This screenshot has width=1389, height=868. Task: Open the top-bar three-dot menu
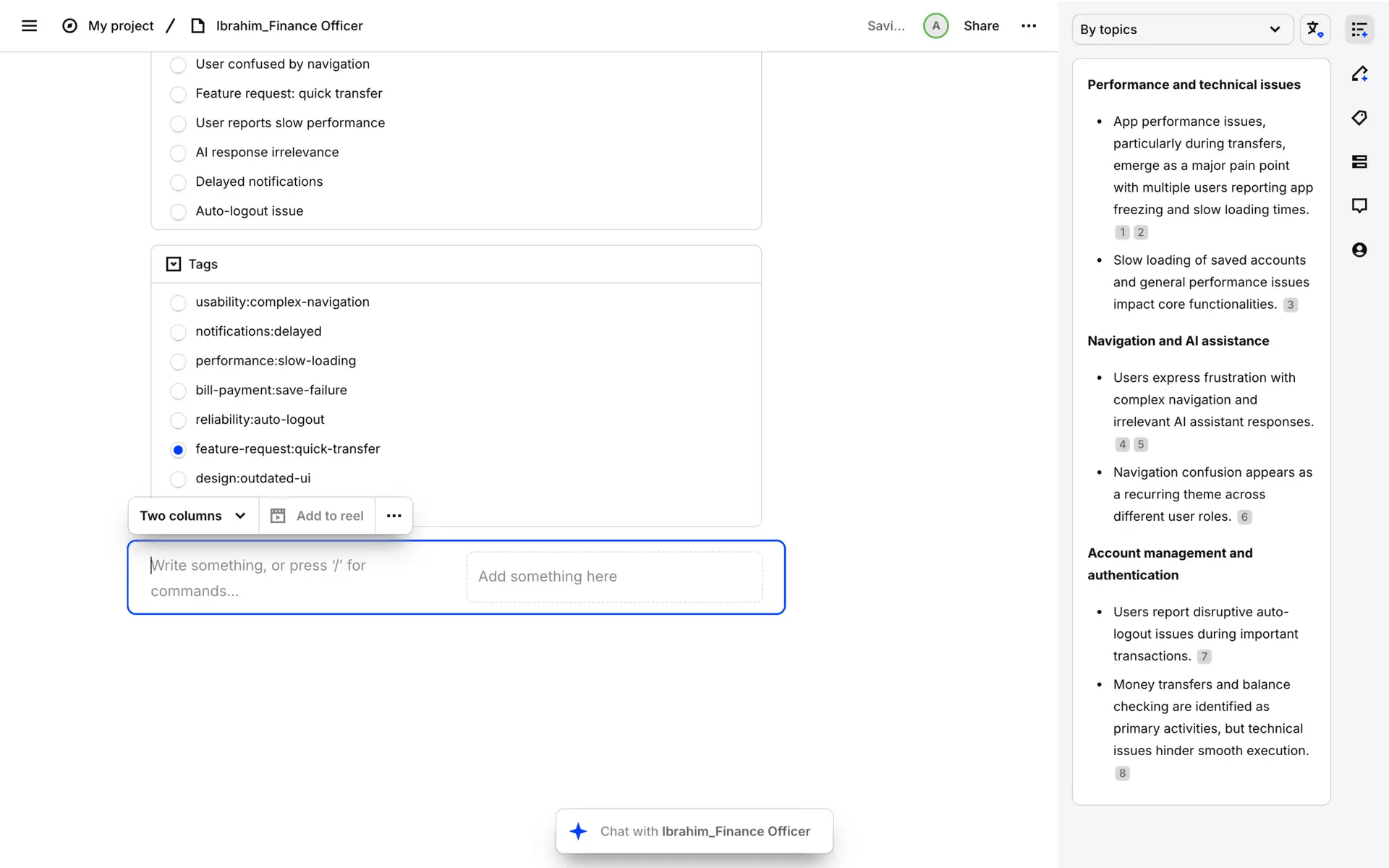pos(1028,26)
